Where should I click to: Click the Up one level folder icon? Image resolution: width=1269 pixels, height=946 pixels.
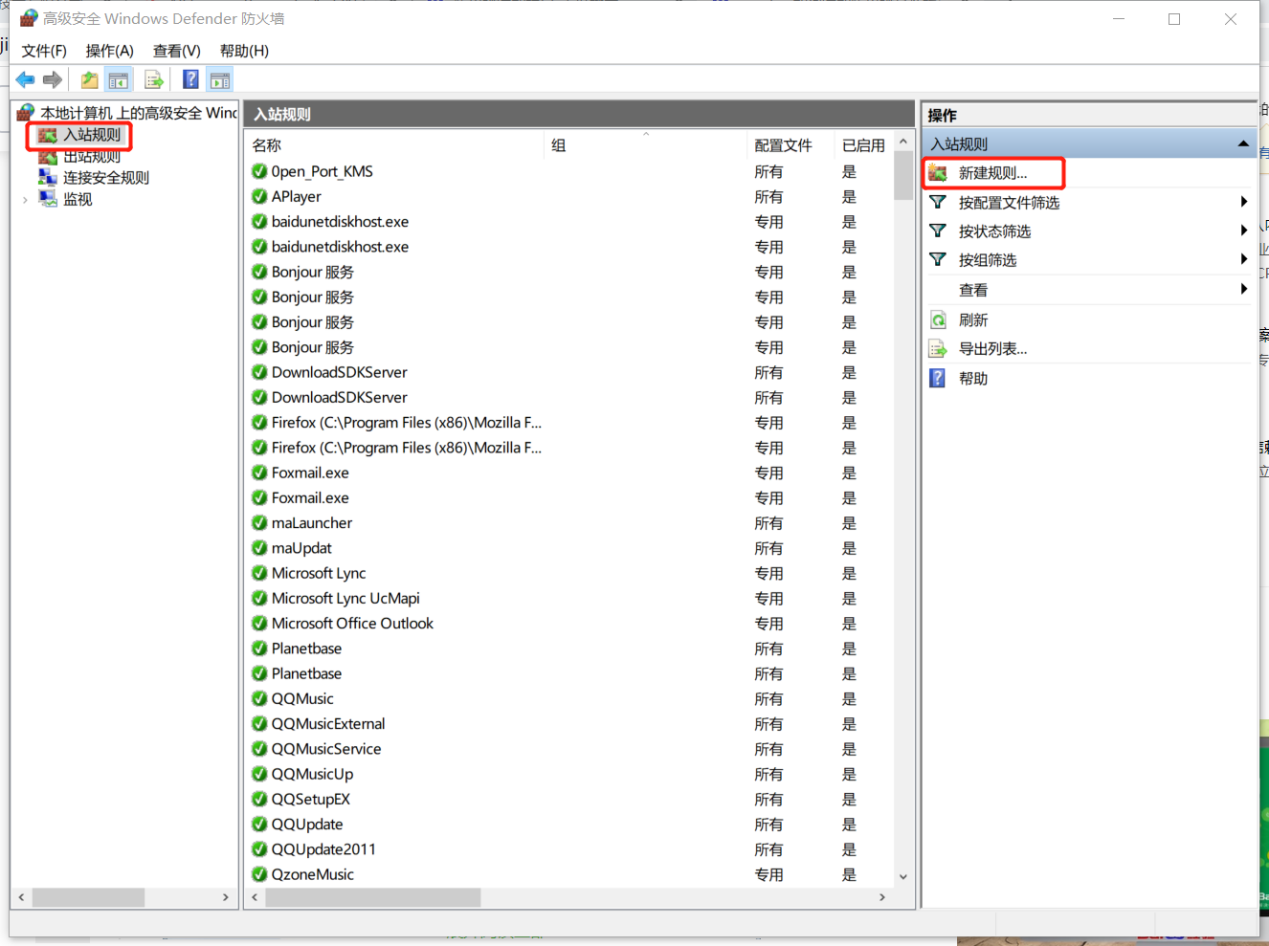90,80
